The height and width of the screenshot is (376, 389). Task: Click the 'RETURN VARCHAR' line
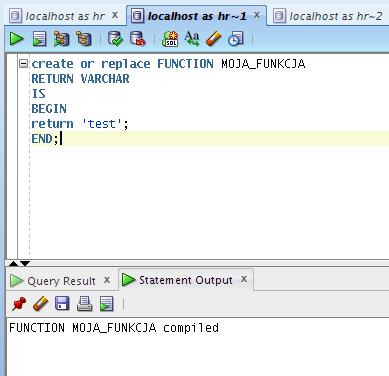(x=80, y=79)
